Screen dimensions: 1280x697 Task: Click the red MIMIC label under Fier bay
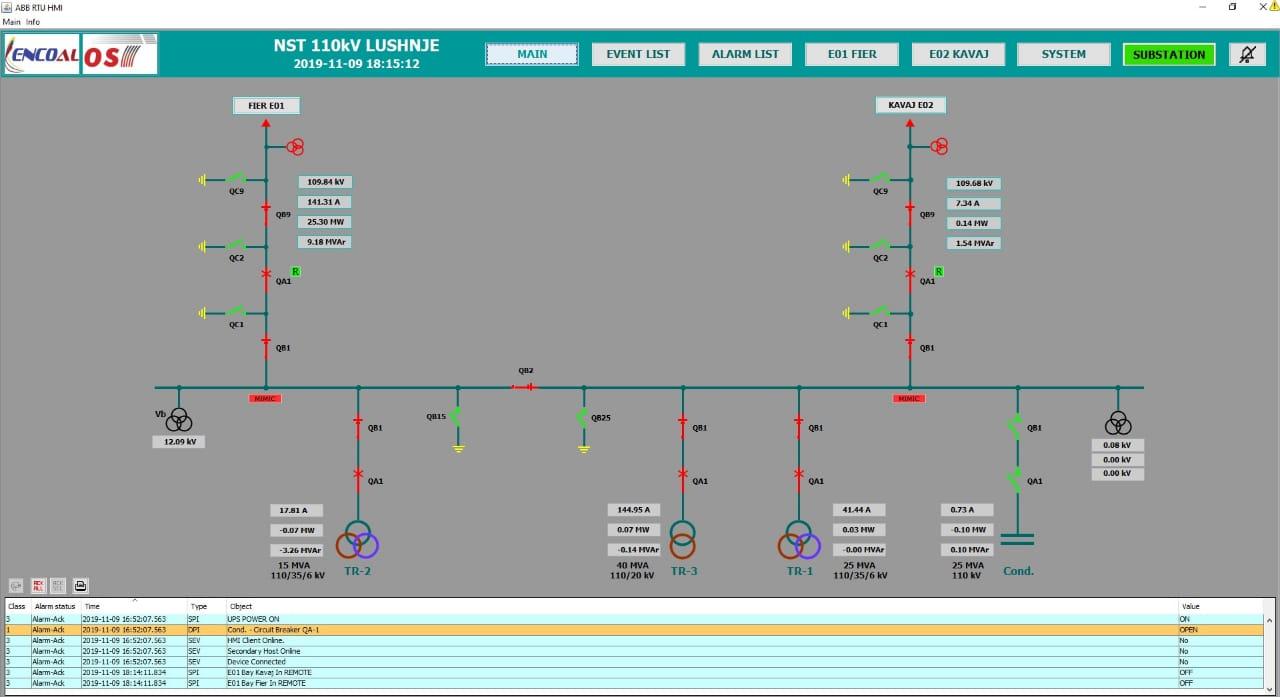coord(265,399)
